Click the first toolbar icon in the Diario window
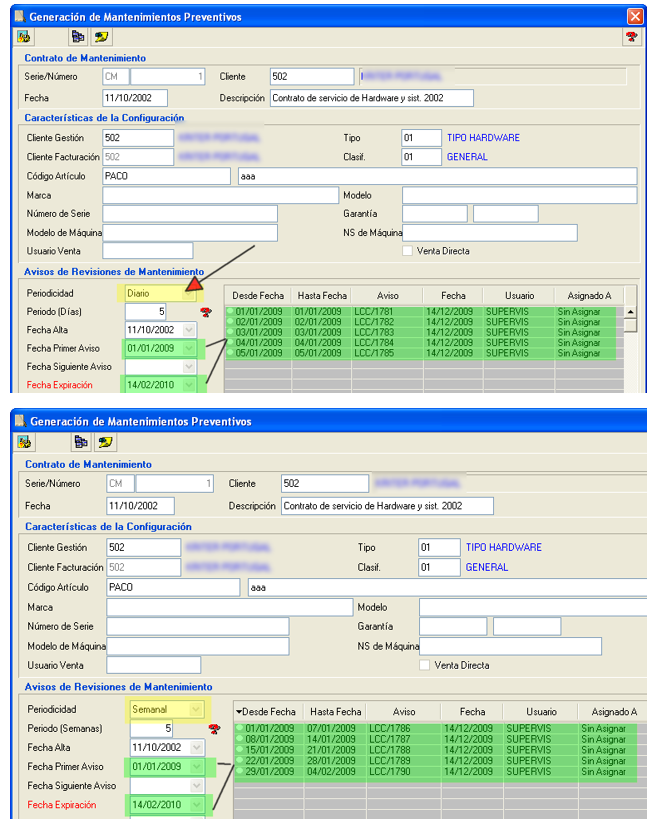 point(23,36)
